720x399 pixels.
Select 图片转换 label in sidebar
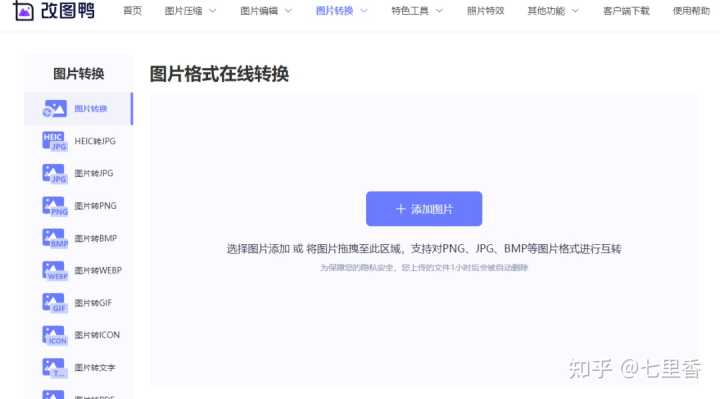pyautogui.click(x=91, y=109)
